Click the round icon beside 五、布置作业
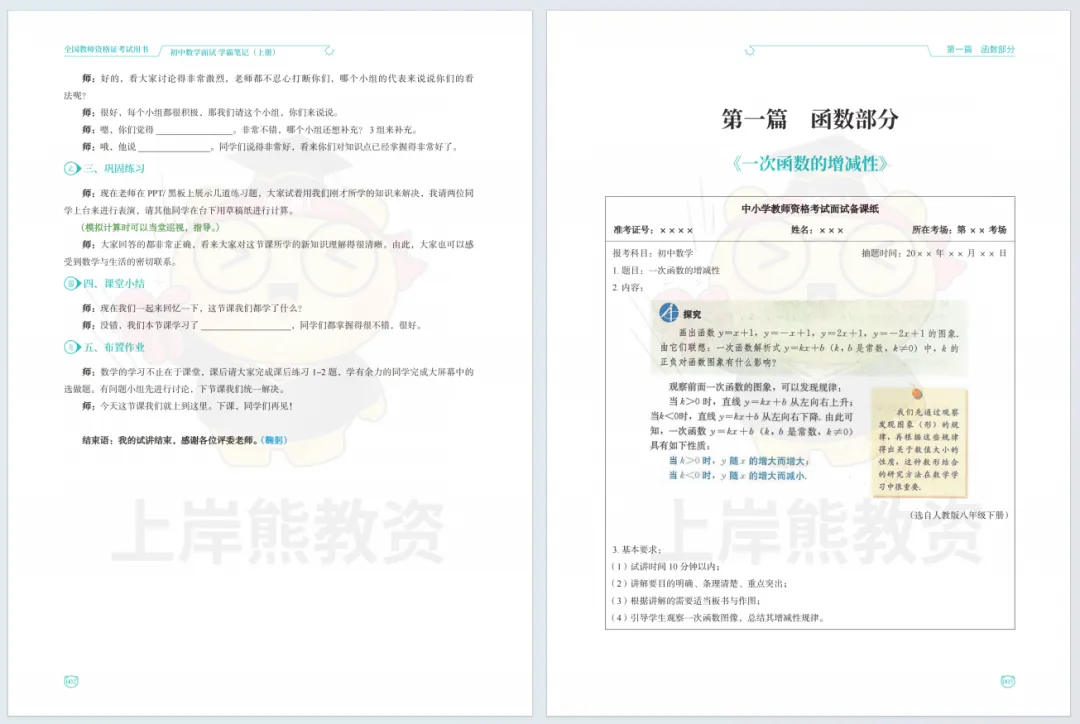 [72, 347]
